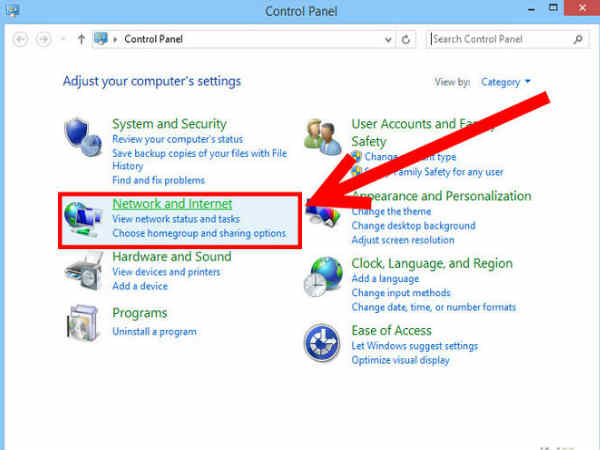This screenshot has height=450, width=600.
Task: Open Network and Internet category
Action: (x=172, y=204)
